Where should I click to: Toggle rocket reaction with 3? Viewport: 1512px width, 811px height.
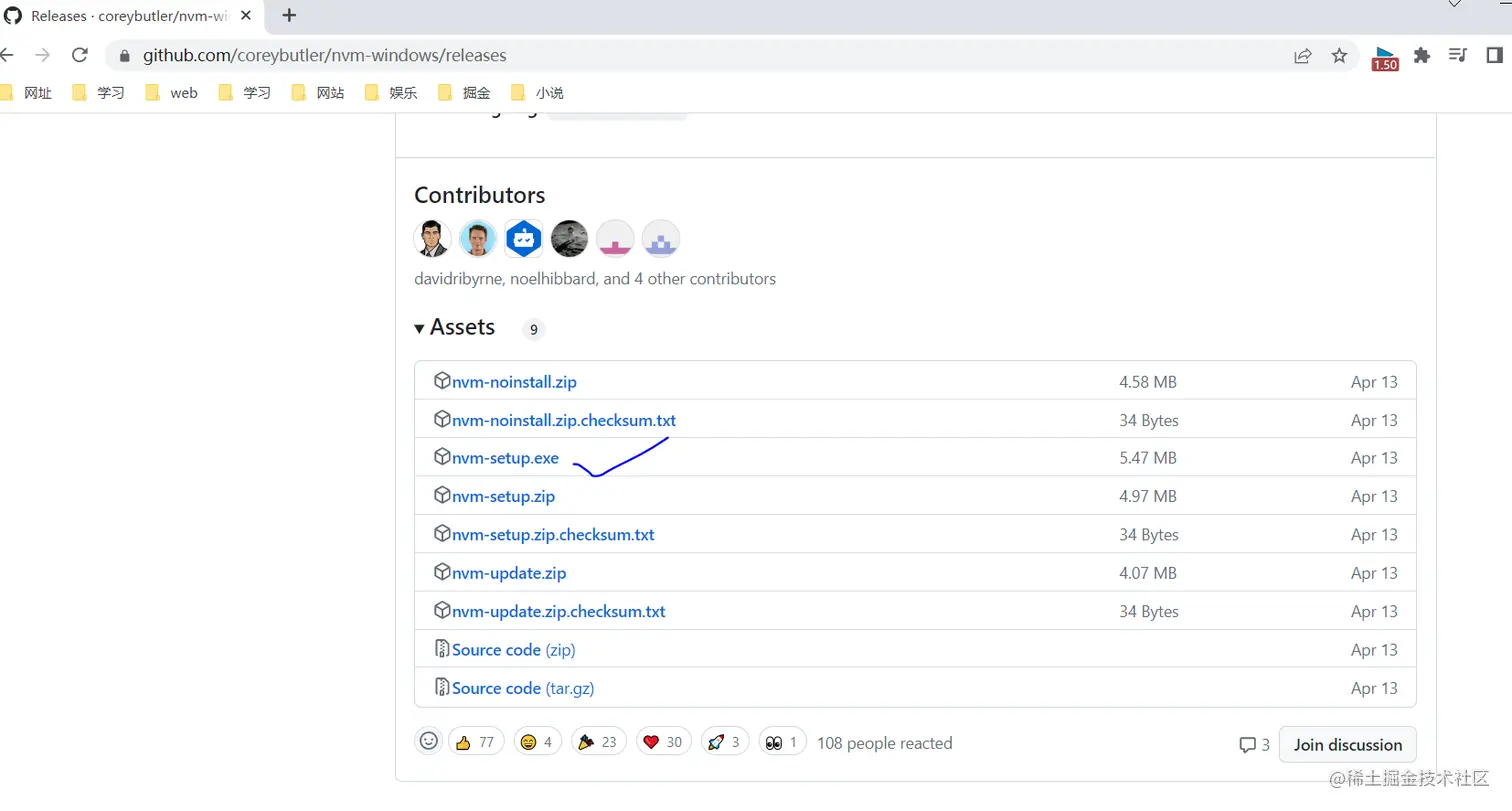pos(725,742)
